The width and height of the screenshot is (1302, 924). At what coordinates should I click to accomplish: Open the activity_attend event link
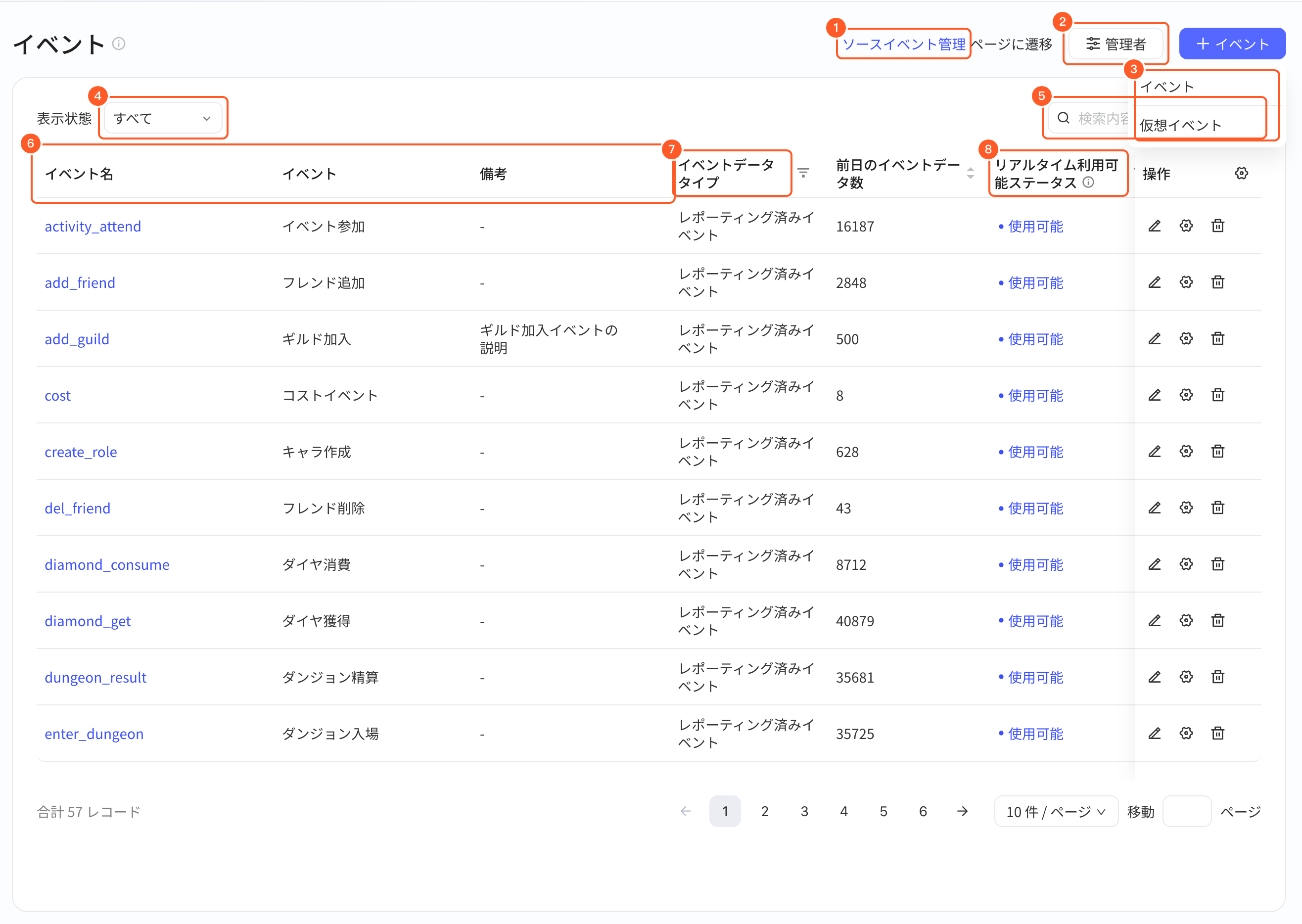click(x=93, y=226)
